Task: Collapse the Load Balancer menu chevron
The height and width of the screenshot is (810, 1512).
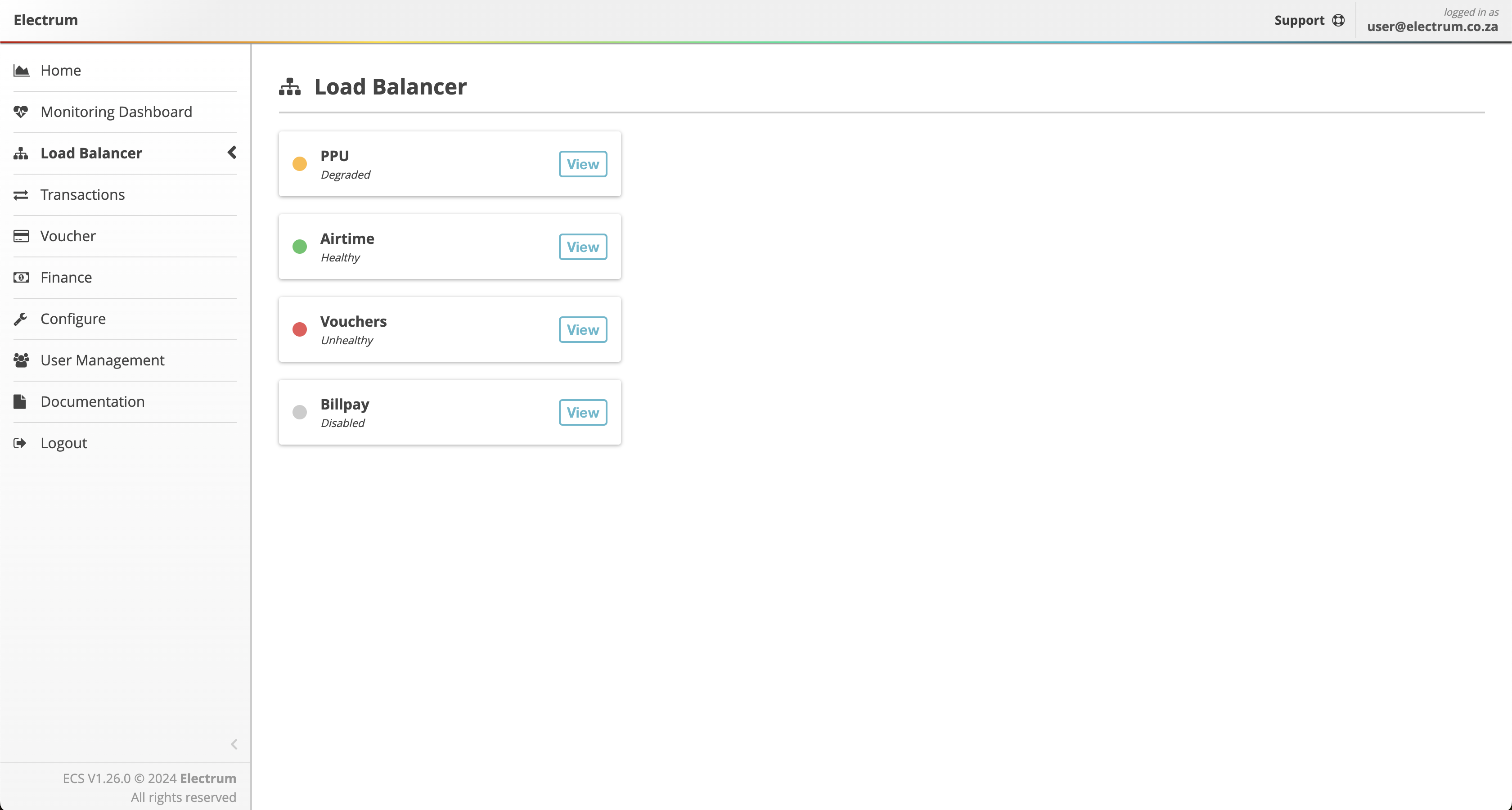Action: click(x=232, y=153)
